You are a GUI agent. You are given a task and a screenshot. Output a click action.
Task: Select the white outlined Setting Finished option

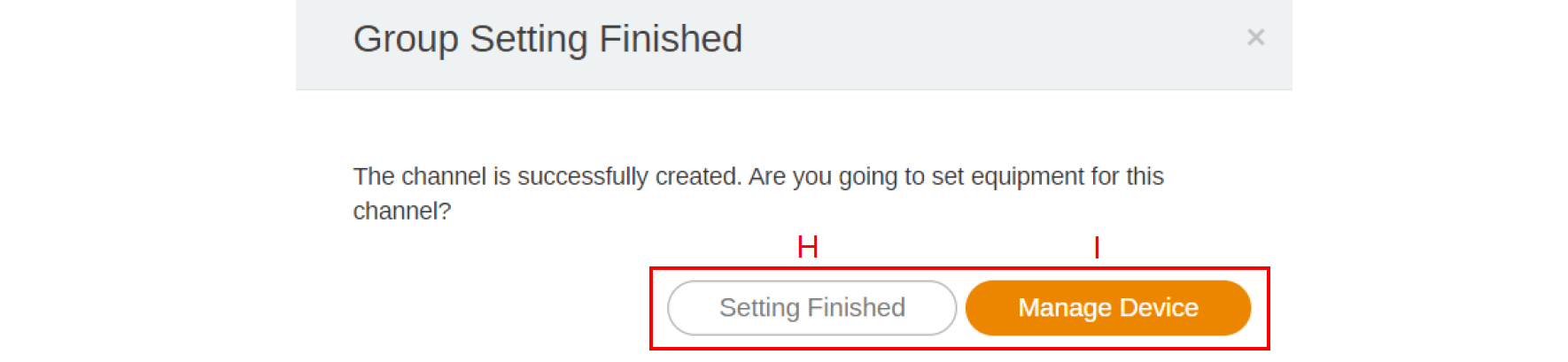pyautogui.click(x=811, y=308)
